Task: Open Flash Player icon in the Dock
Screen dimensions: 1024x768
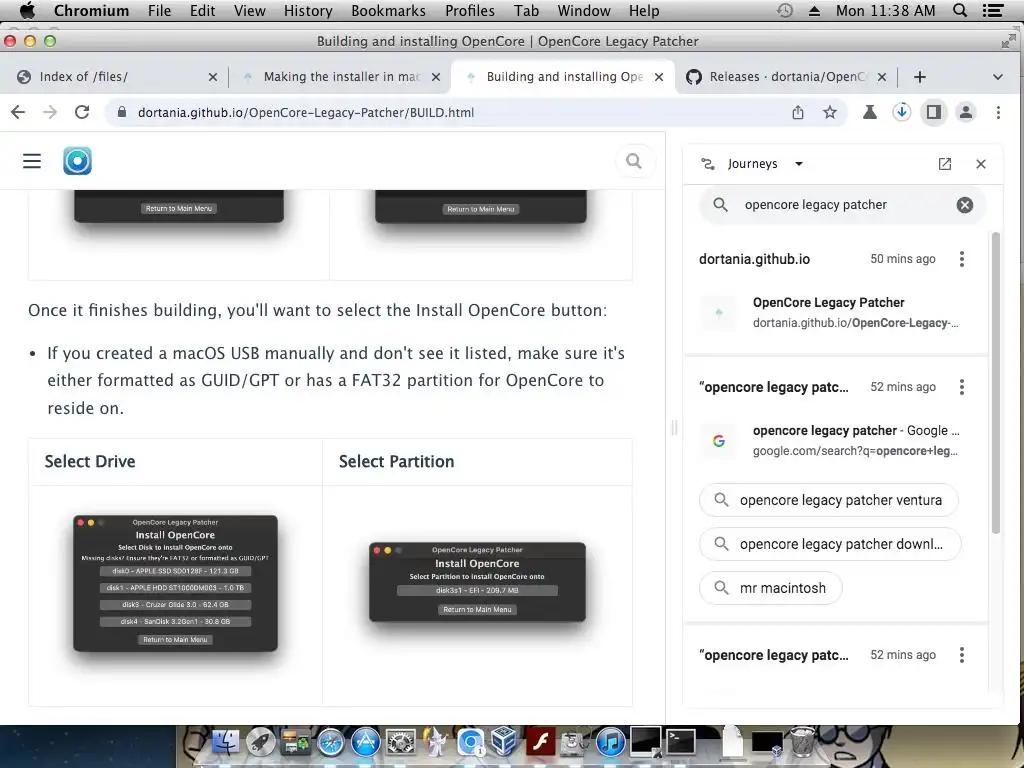Action: pos(541,743)
